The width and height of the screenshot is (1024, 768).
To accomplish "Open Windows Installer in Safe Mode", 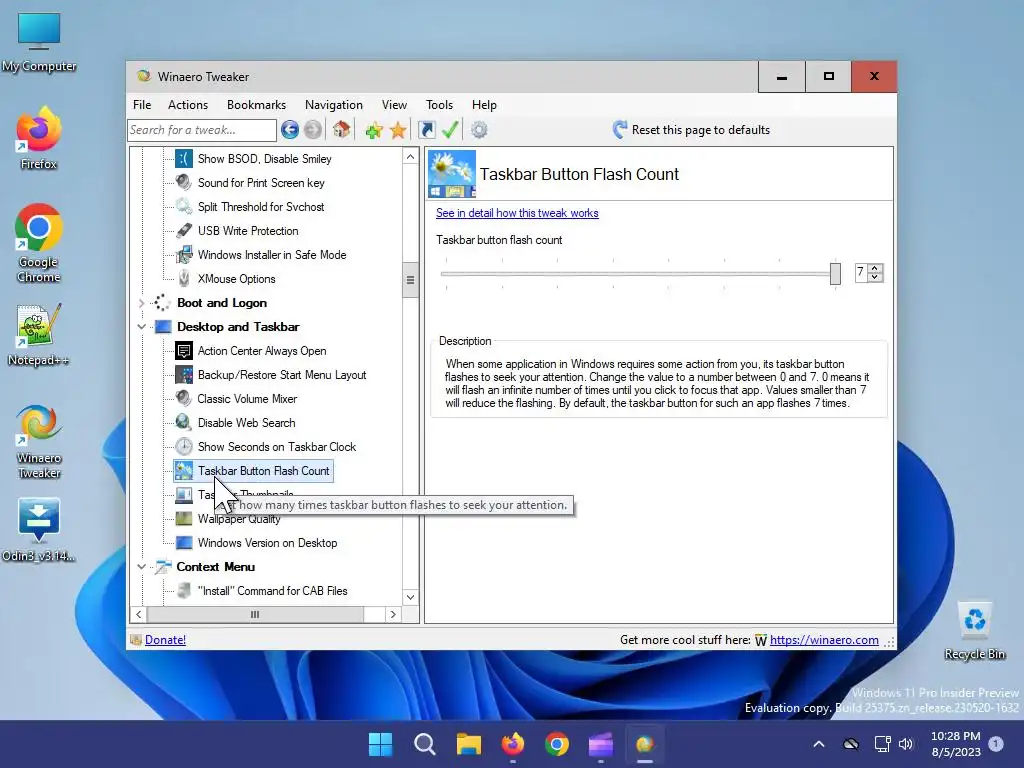I will (272, 255).
